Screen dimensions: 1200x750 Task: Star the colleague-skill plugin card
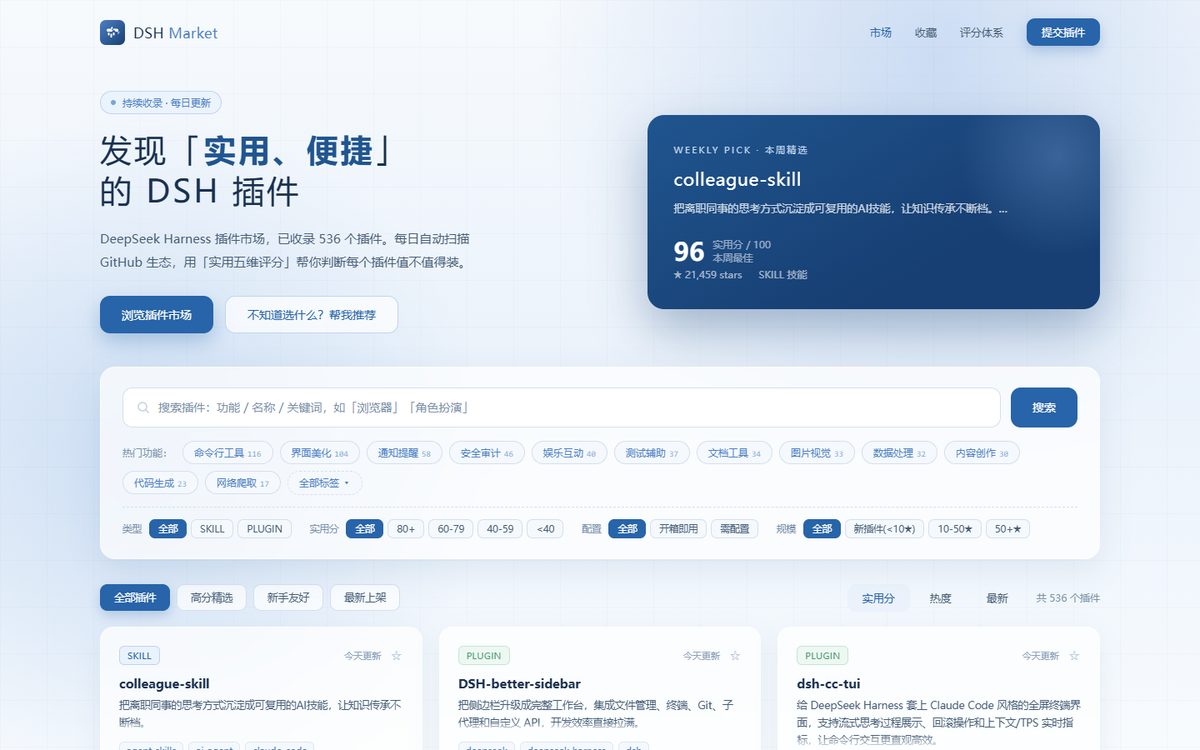coord(396,656)
